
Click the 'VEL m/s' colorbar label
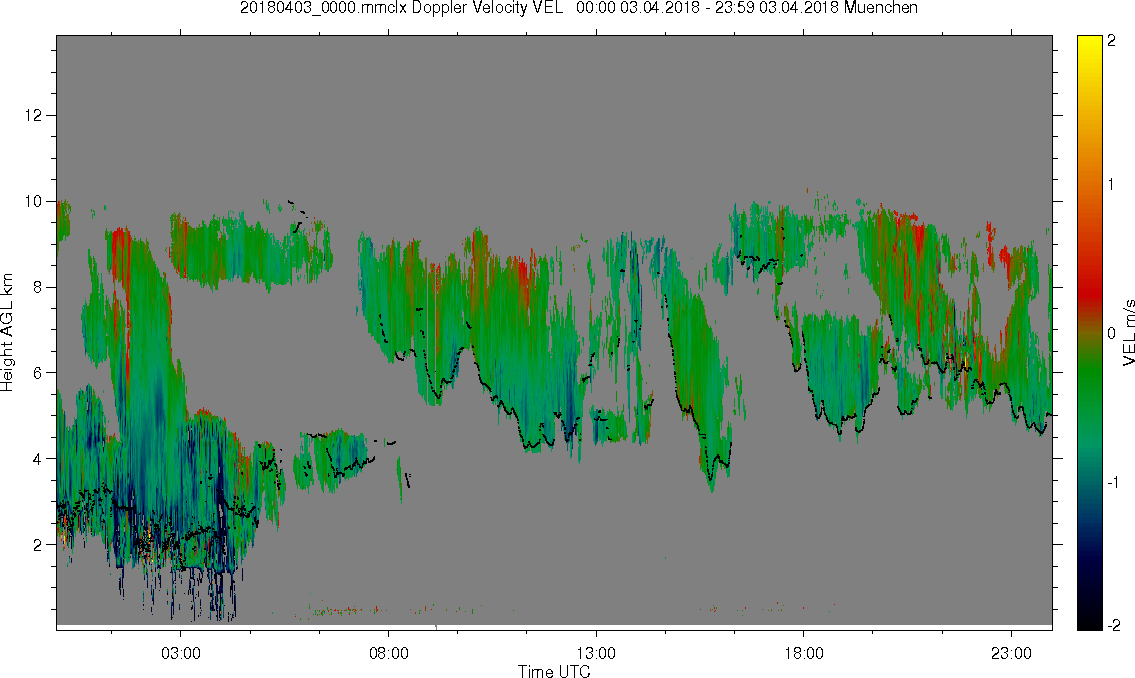click(x=1128, y=333)
